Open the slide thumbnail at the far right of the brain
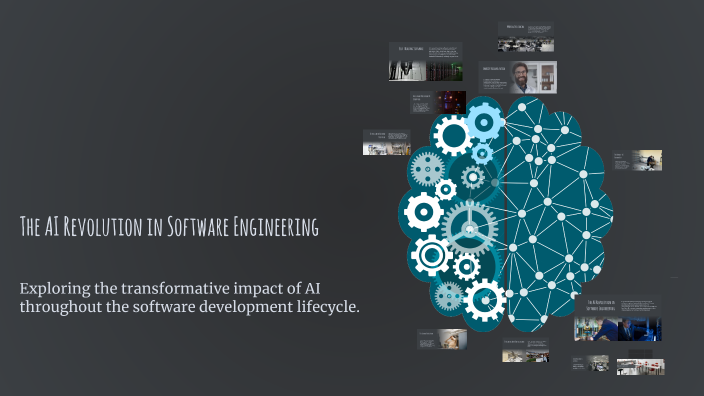Screen dimensions: 704x396 coord(637,160)
